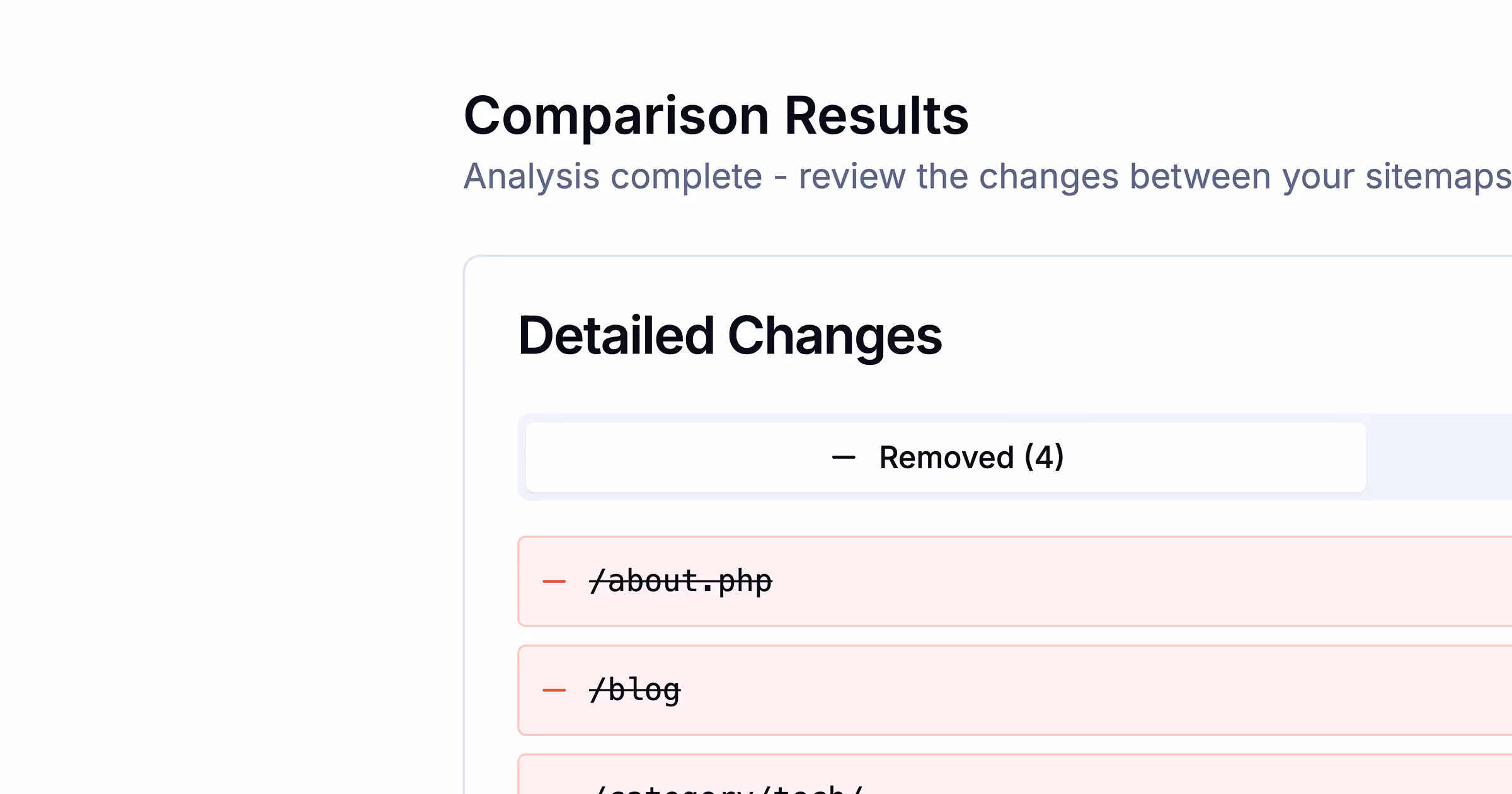This screenshot has width=1512, height=794.
Task: Click the "(4)" count in the Removed tab
Action: coord(1044,457)
